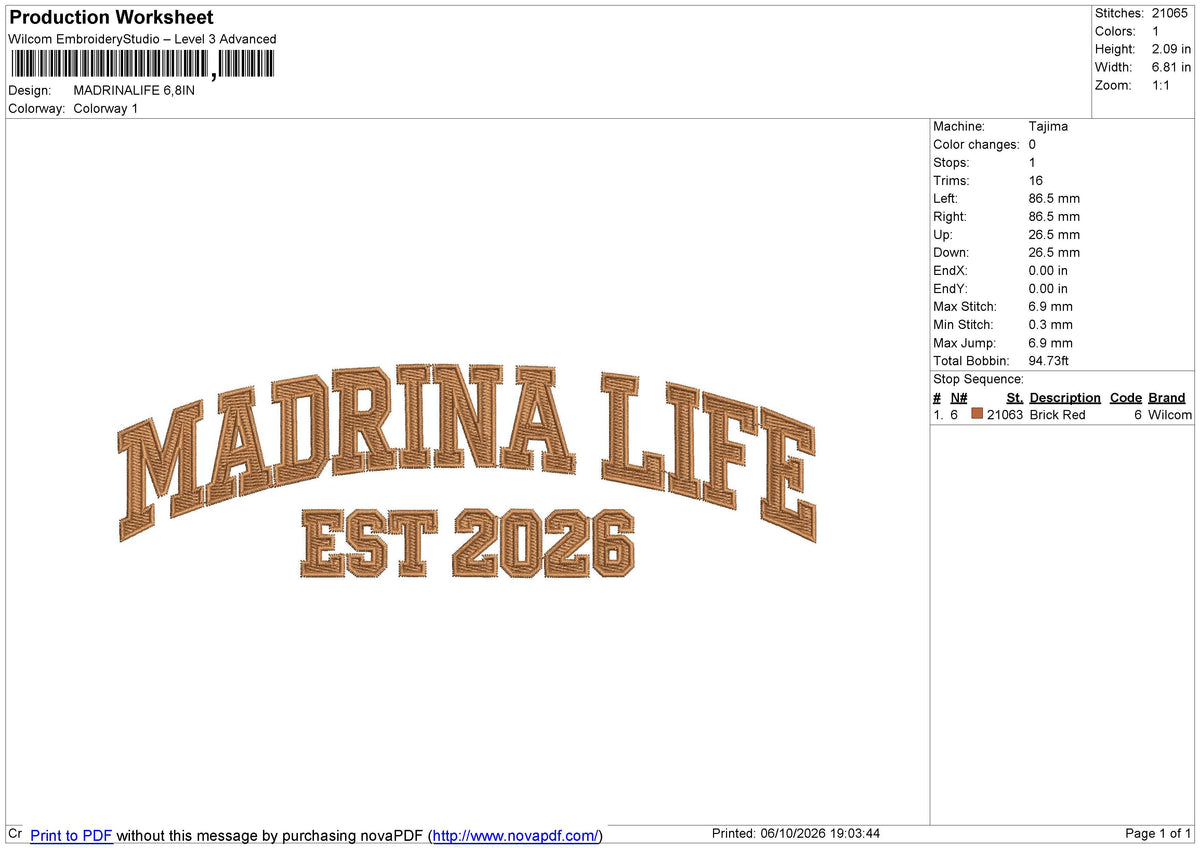
Task: Select the Left value 86.5 mm
Action: 1054,198
